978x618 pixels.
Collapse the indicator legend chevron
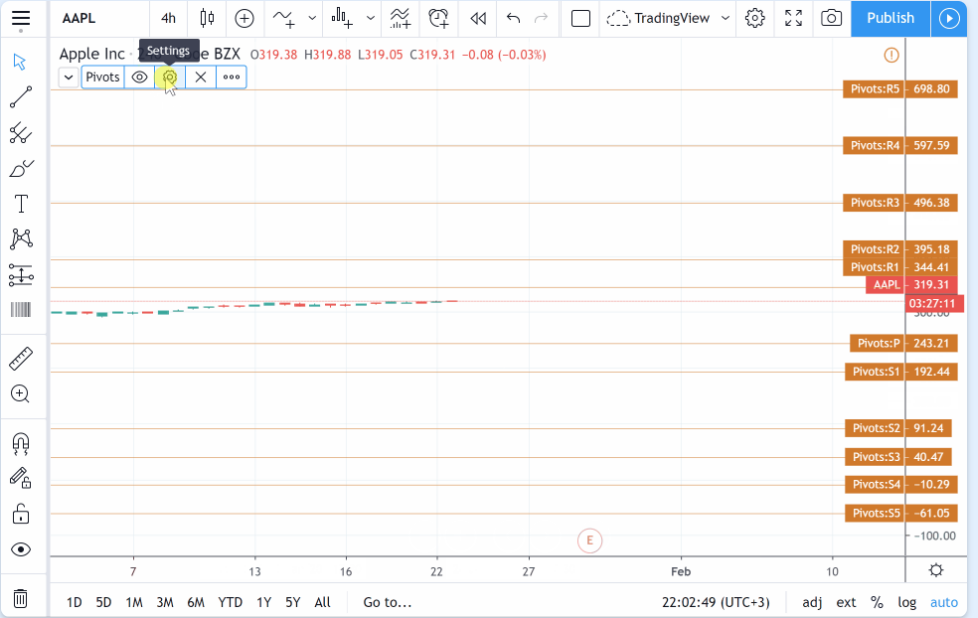69,77
